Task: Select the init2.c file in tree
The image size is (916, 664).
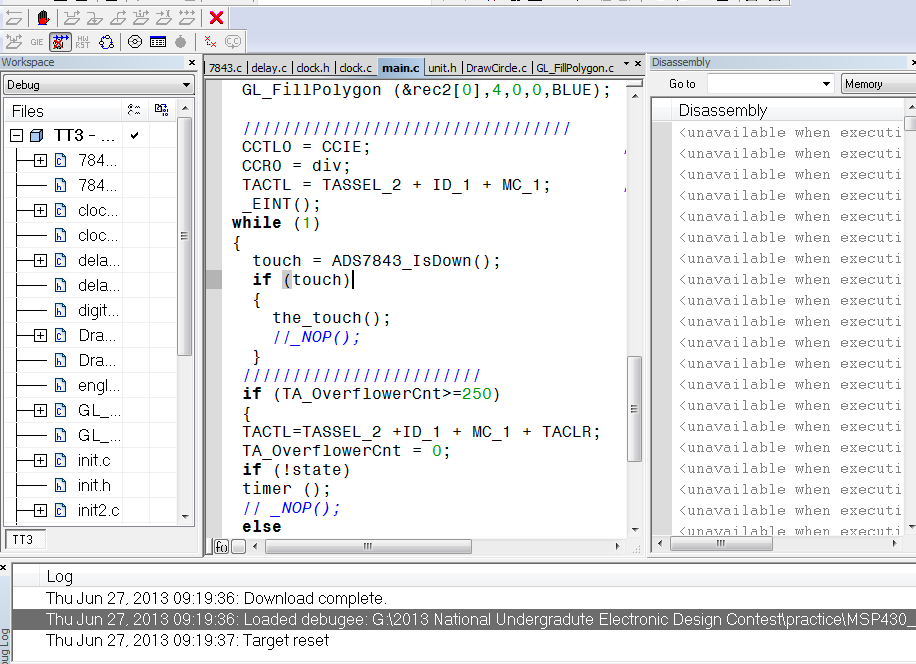Action: [98, 510]
